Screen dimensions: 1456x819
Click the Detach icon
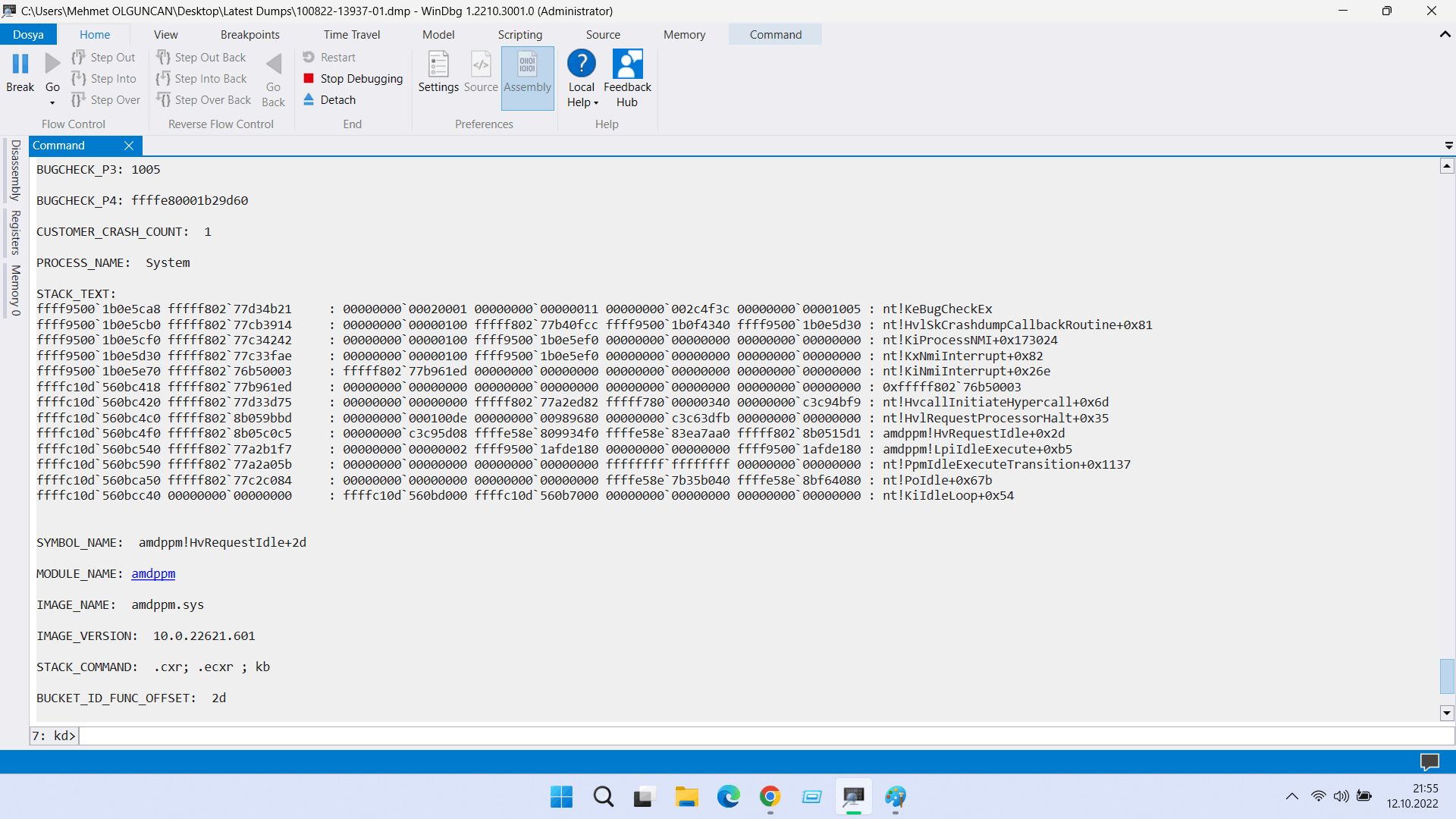[x=309, y=99]
